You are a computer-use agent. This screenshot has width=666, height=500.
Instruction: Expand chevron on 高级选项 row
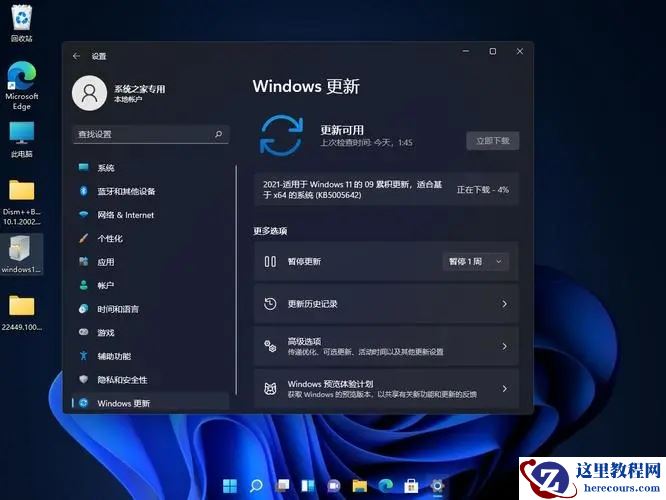pos(505,346)
